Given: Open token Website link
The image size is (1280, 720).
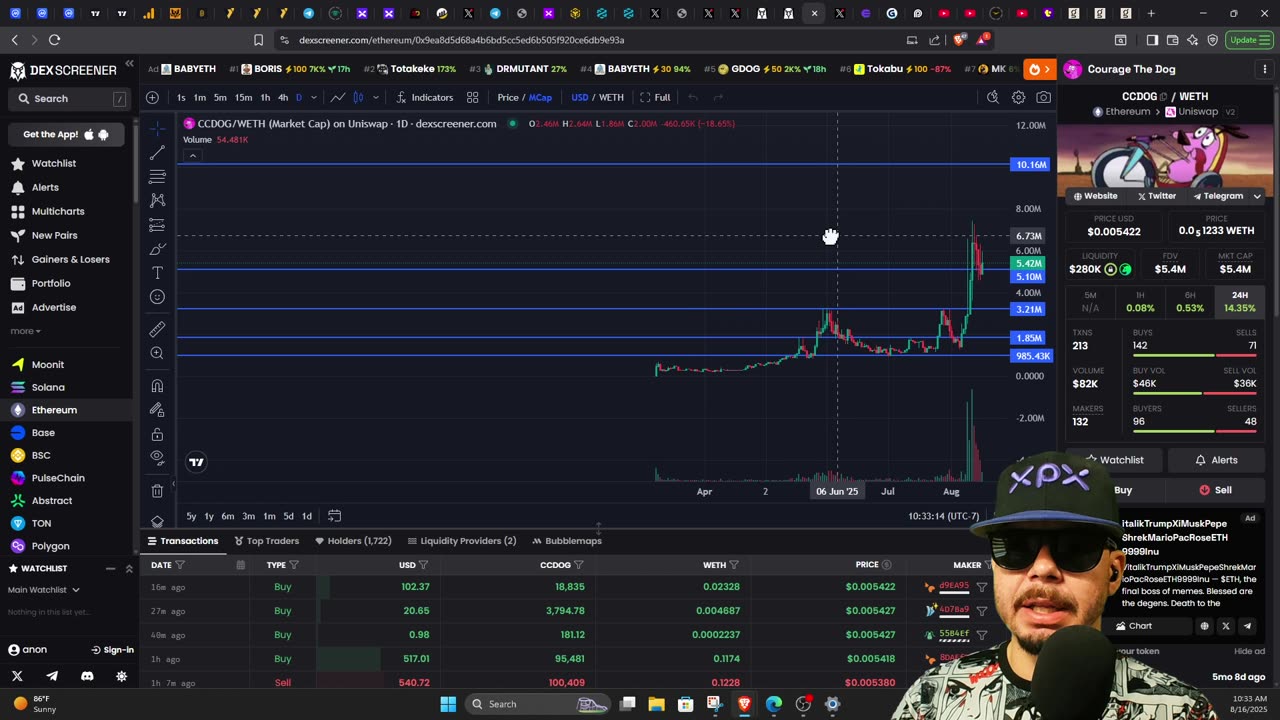Looking at the screenshot, I should [x=1095, y=196].
